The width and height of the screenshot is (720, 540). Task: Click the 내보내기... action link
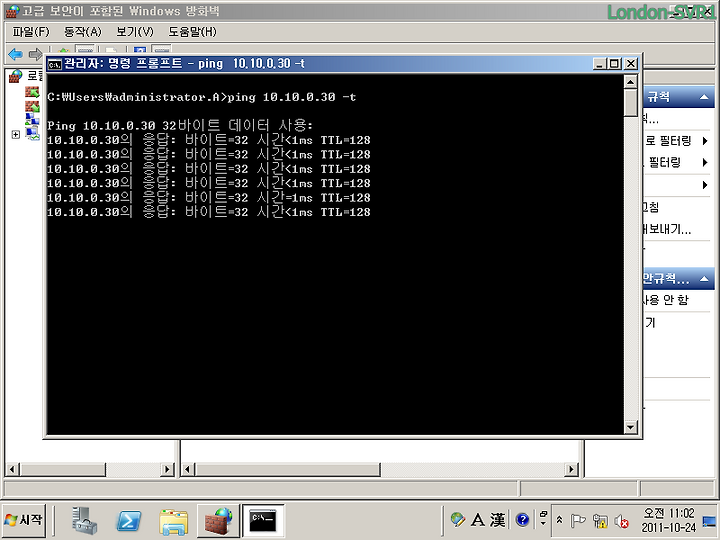(667, 229)
